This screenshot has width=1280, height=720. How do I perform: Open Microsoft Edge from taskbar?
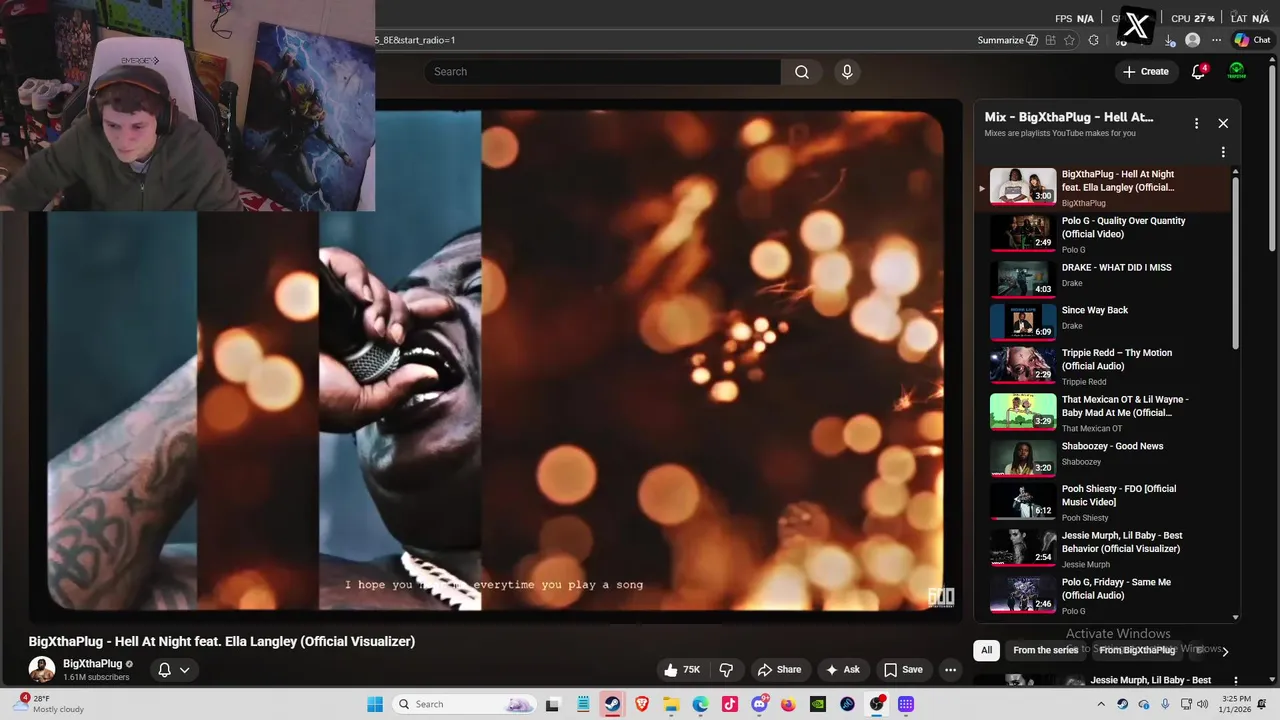[700, 704]
